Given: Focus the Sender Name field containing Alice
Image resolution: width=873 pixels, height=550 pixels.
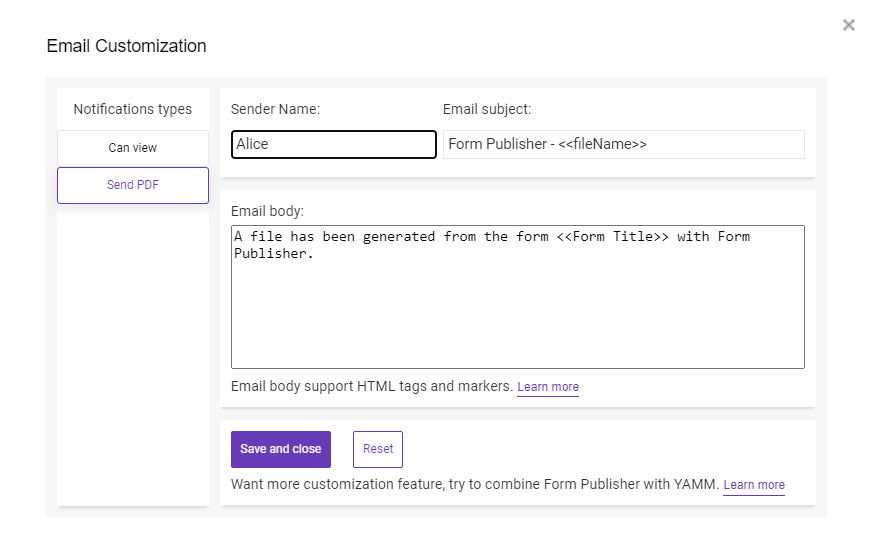Looking at the screenshot, I should (333, 144).
